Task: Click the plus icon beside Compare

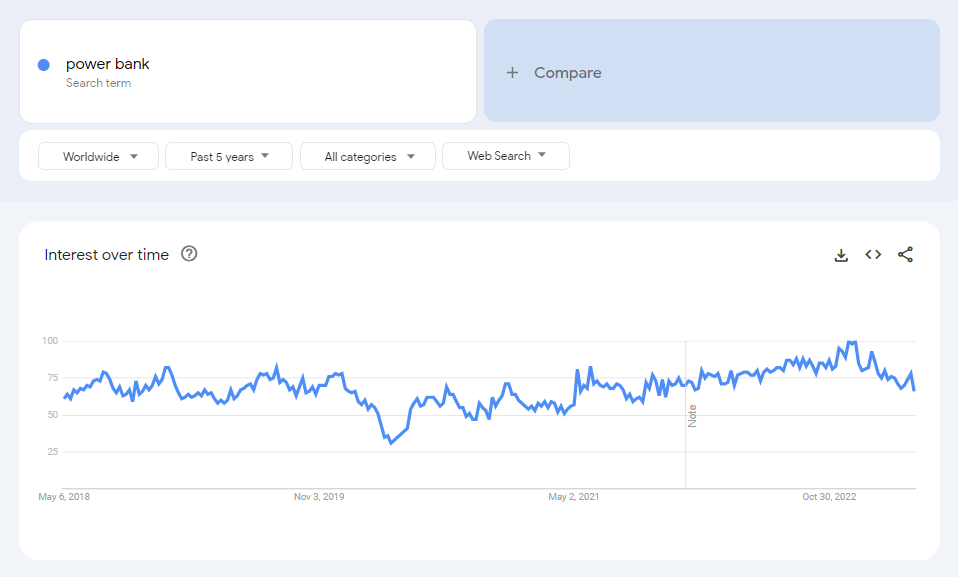Action: tap(512, 73)
